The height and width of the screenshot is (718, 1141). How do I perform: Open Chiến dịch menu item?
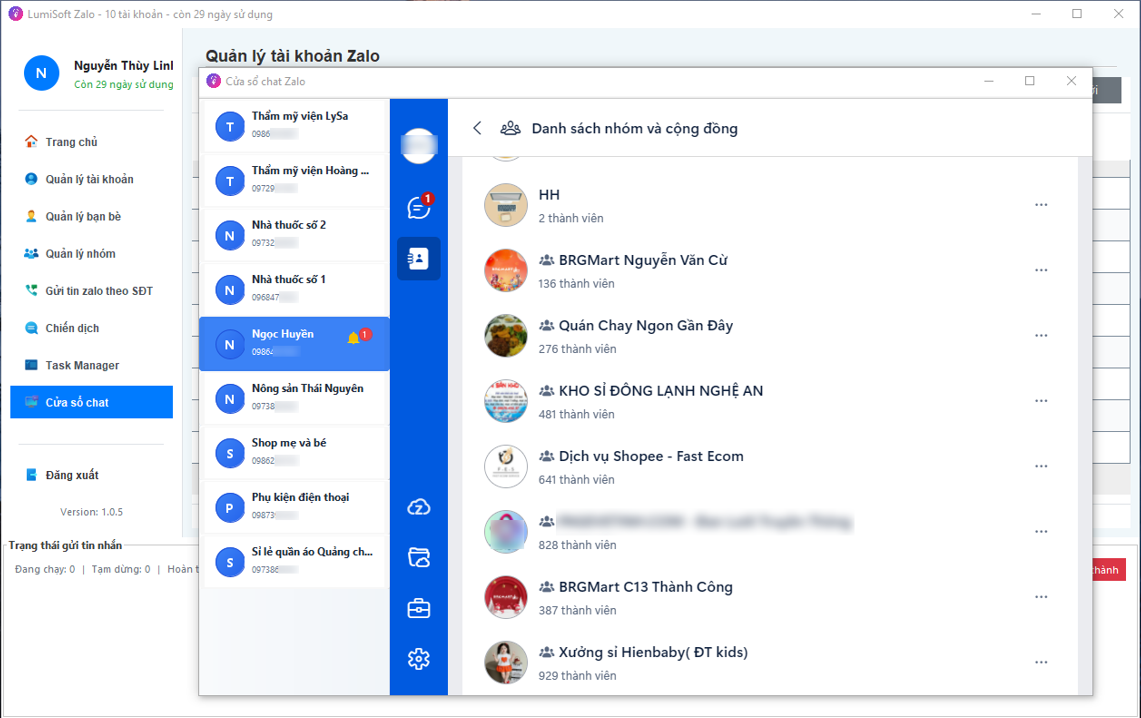92,328
